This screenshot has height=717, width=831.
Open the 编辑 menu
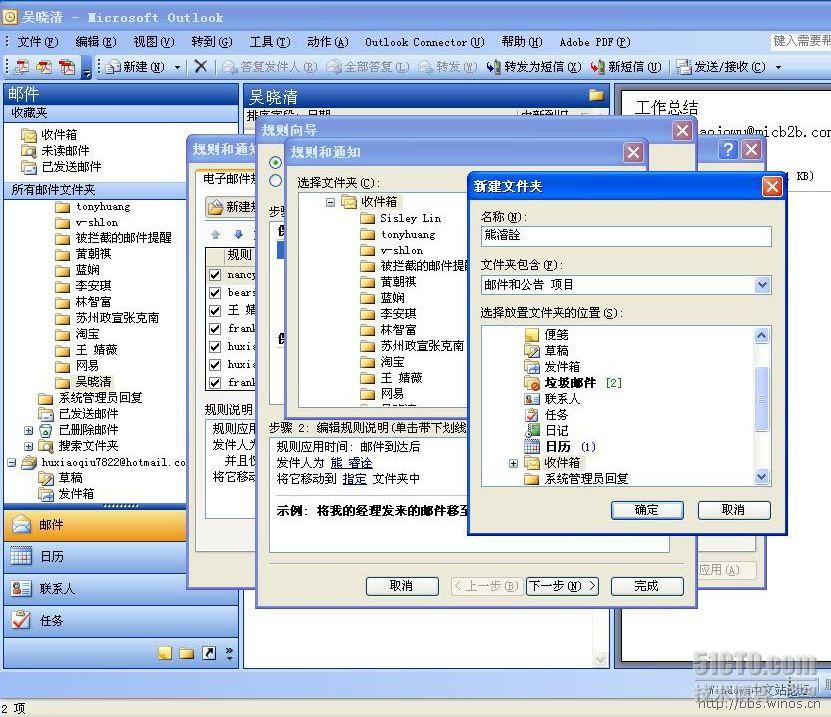pos(95,42)
